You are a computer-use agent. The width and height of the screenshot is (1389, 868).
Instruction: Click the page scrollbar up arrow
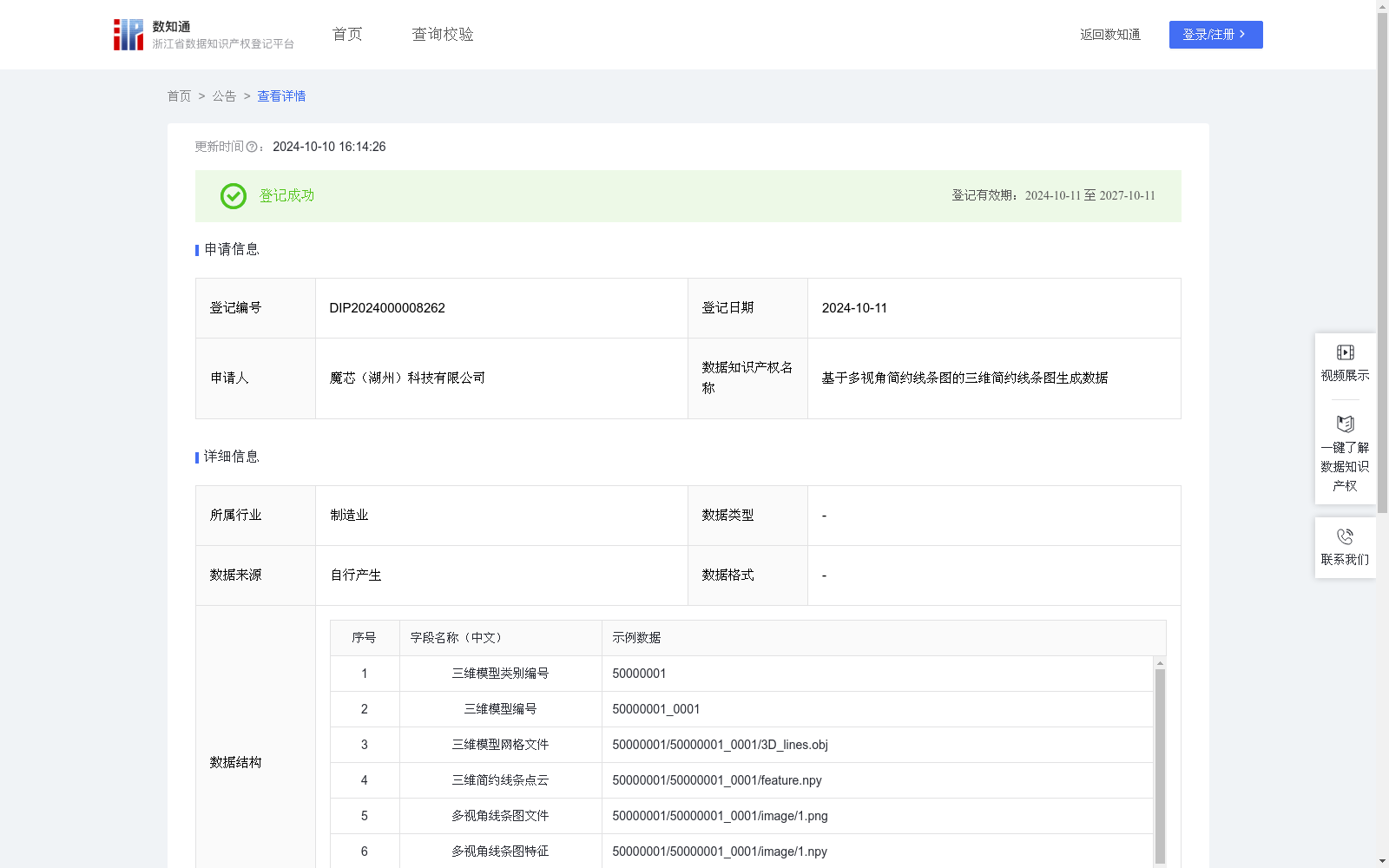[1382, 6]
